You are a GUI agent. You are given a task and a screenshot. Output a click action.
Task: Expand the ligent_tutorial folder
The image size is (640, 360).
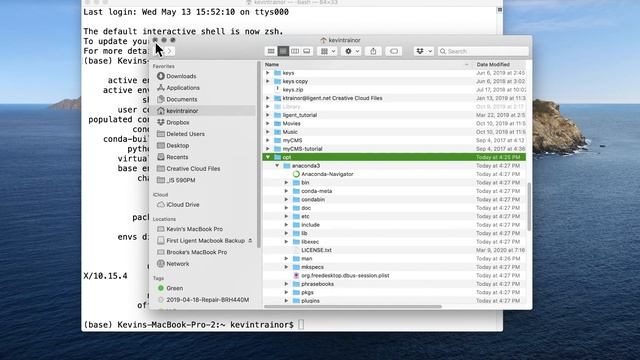coord(268,115)
